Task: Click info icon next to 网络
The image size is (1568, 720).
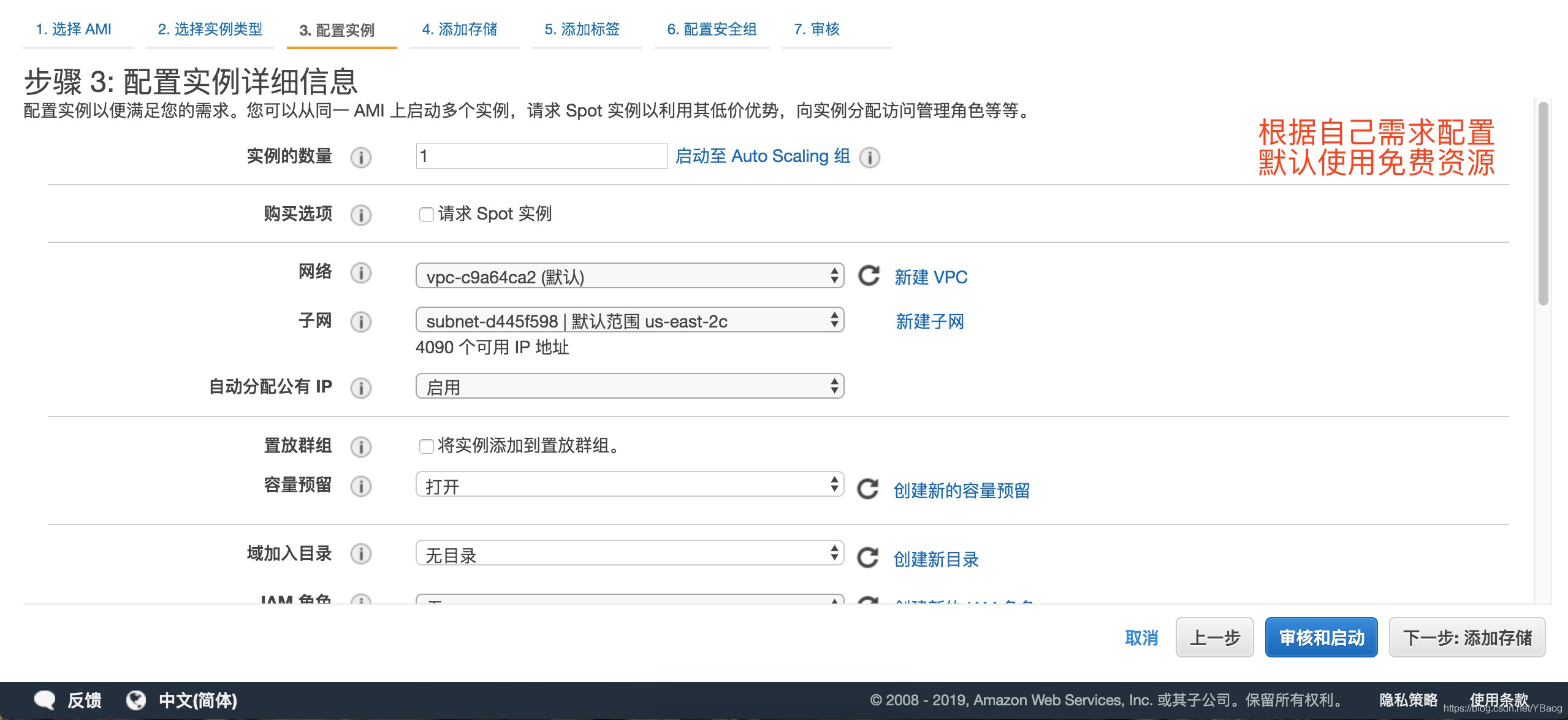Action: (x=361, y=273)
